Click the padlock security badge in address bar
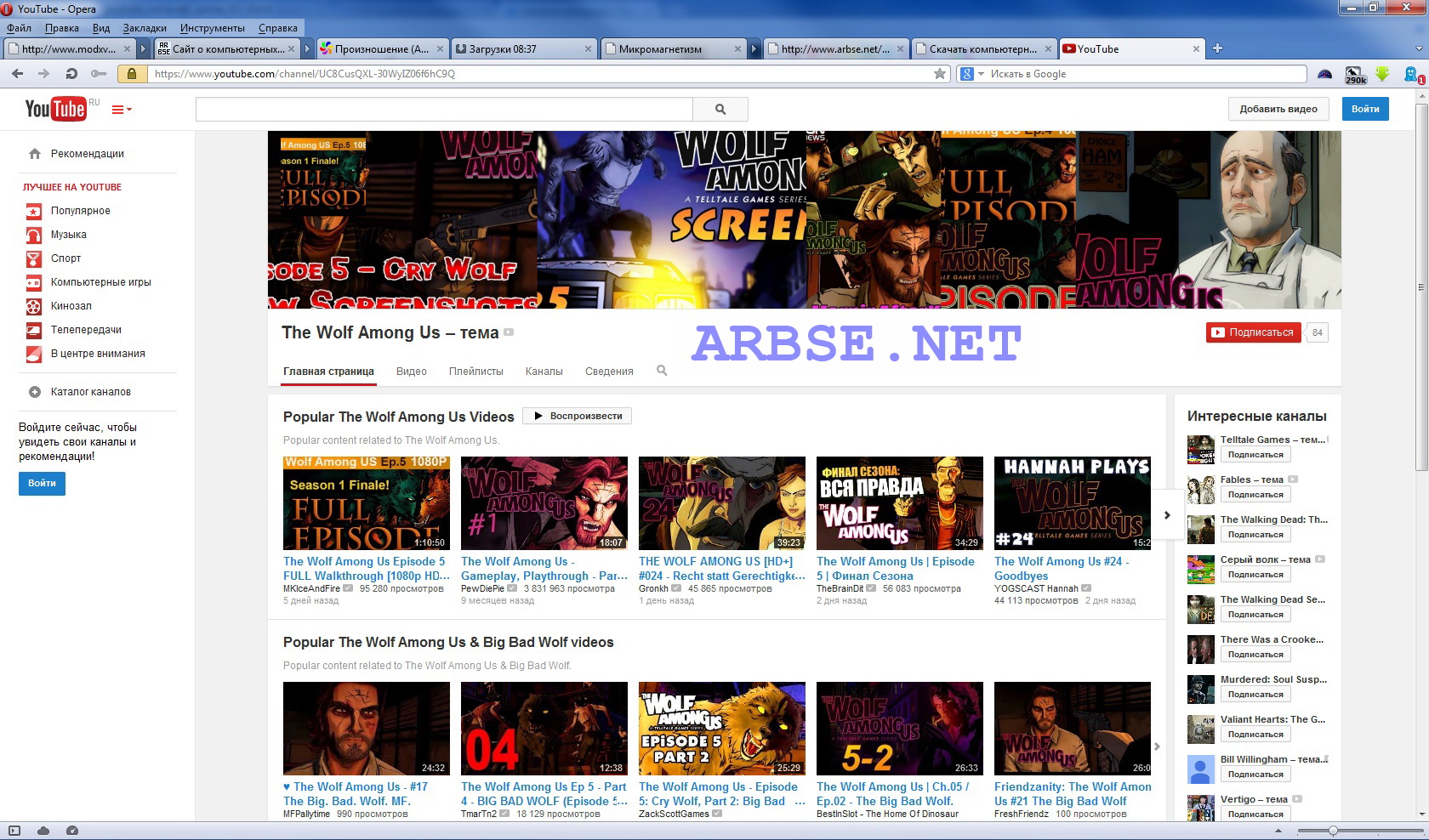Screen dimensions: 1429x840 [x=131, y=74]
